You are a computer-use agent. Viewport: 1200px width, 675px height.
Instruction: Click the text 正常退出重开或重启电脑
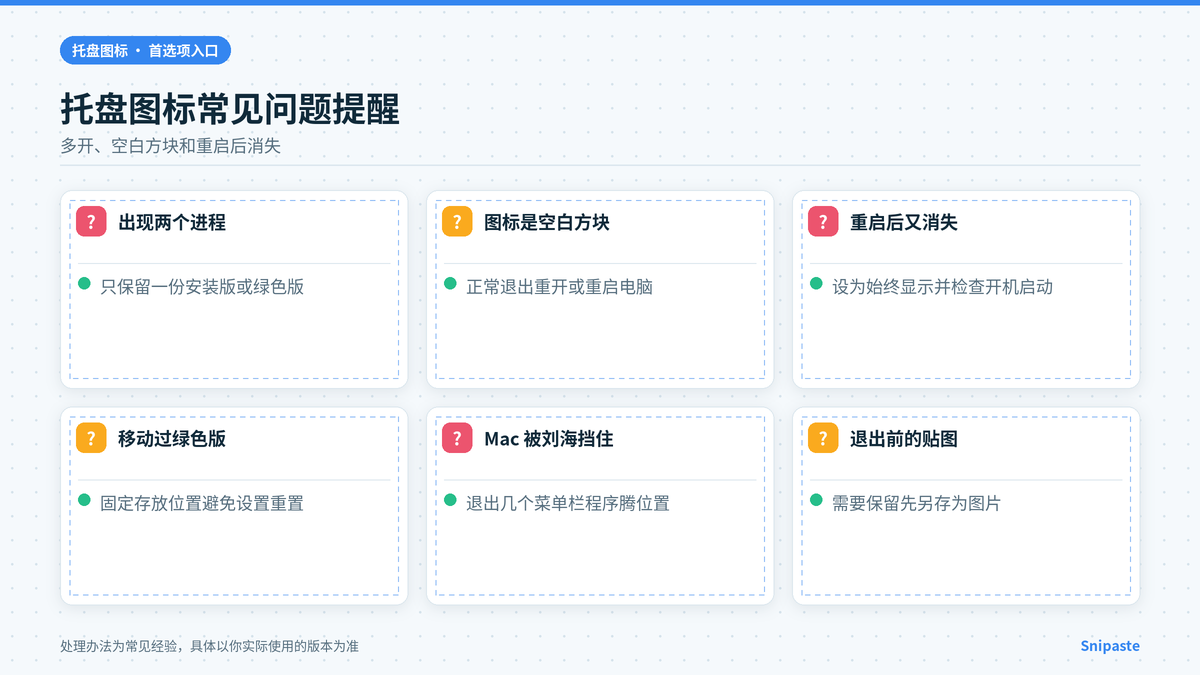(560, 287)
